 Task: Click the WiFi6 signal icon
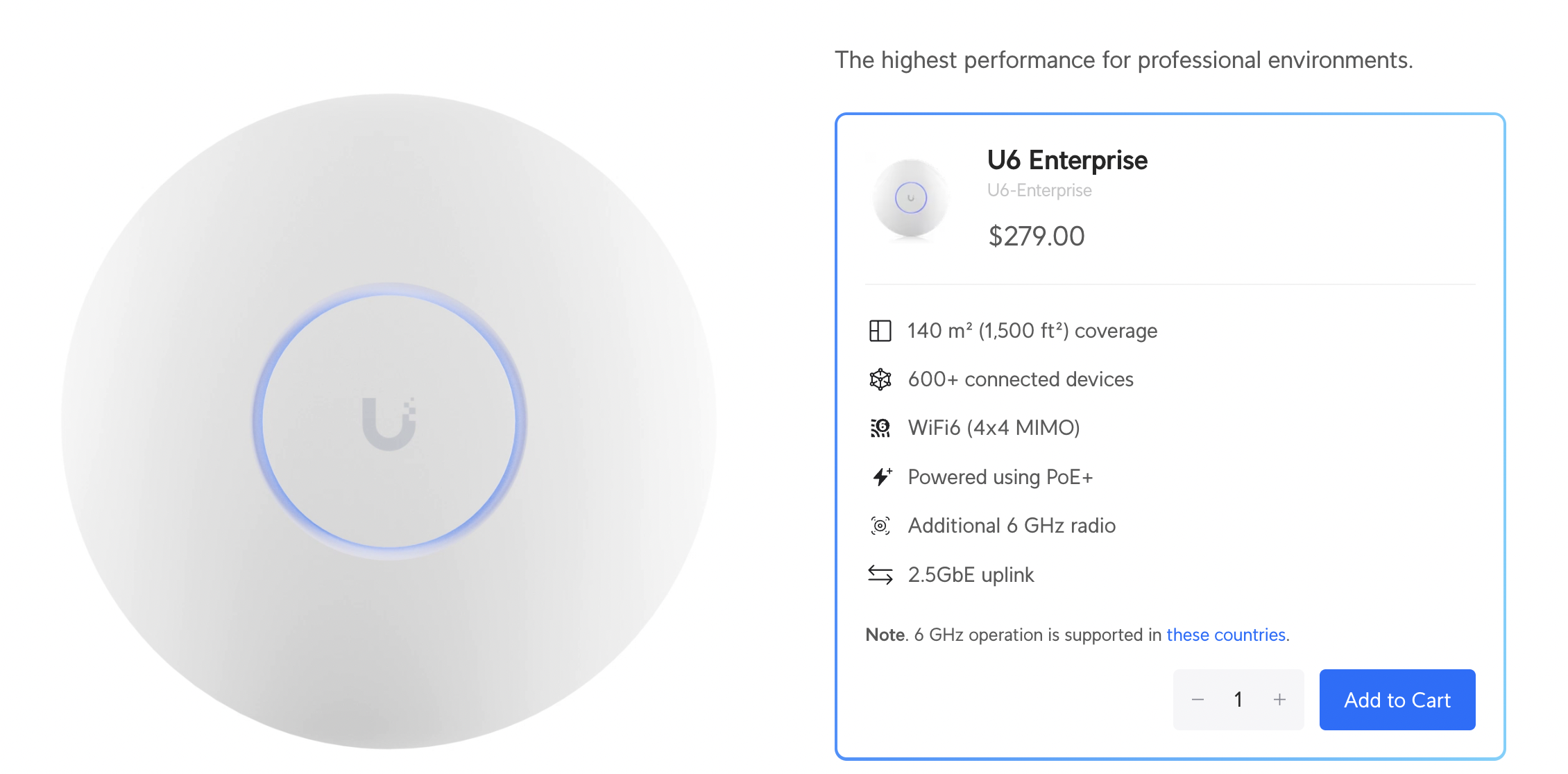[x=880, y=428]
